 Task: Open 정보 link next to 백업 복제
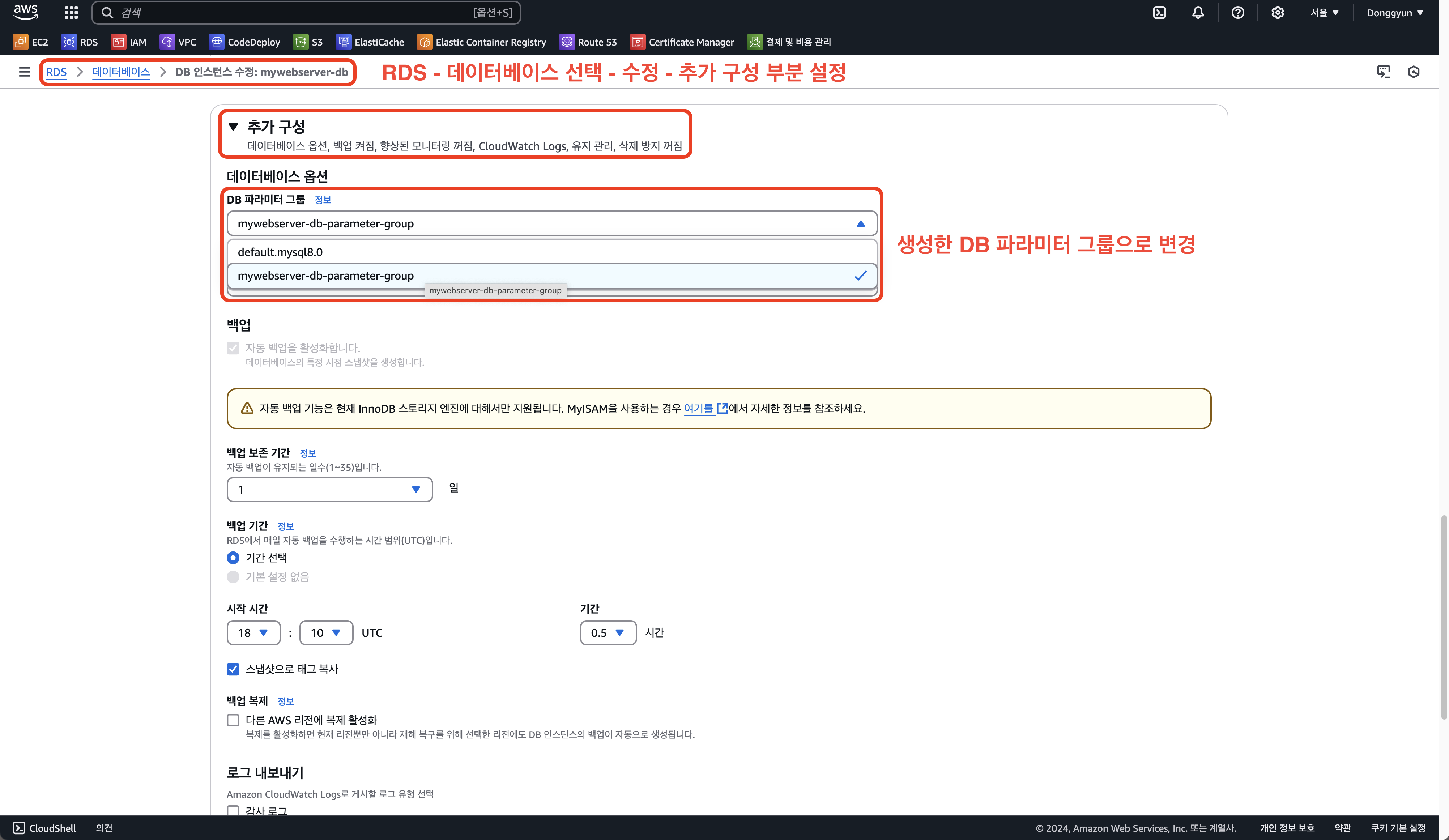285,702
